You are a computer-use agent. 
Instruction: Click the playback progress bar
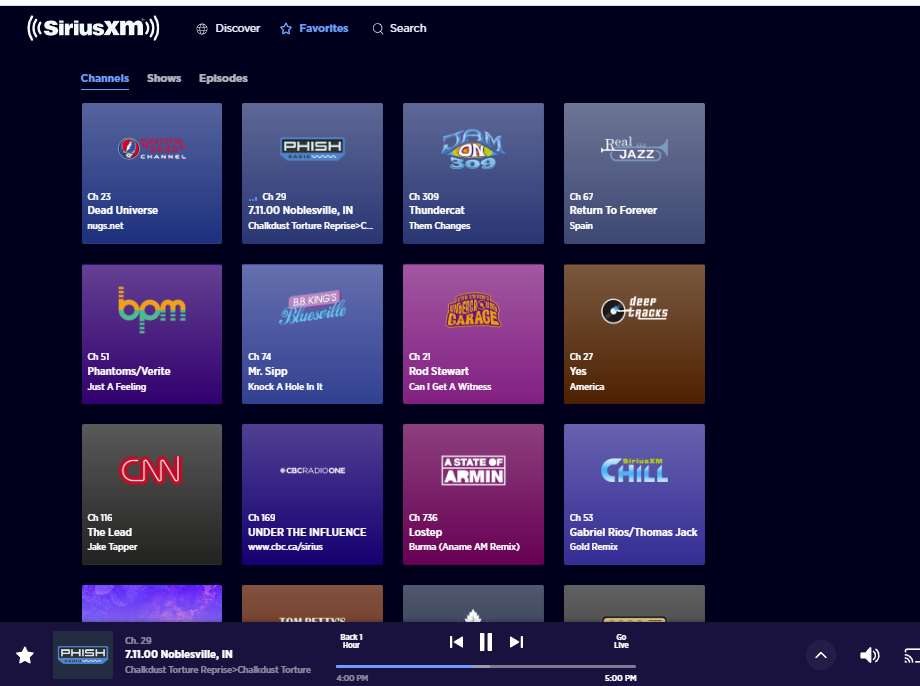[486, 666]
